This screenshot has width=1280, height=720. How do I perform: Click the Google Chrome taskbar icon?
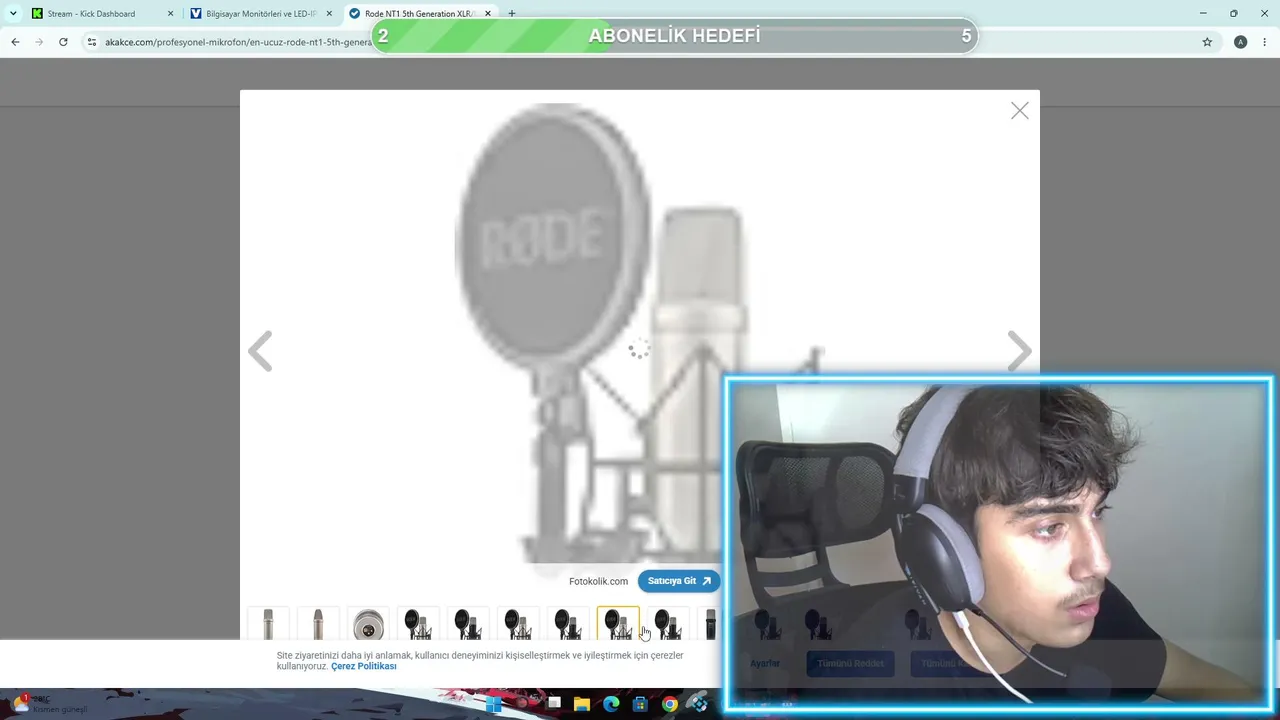(x=669, y=704)
